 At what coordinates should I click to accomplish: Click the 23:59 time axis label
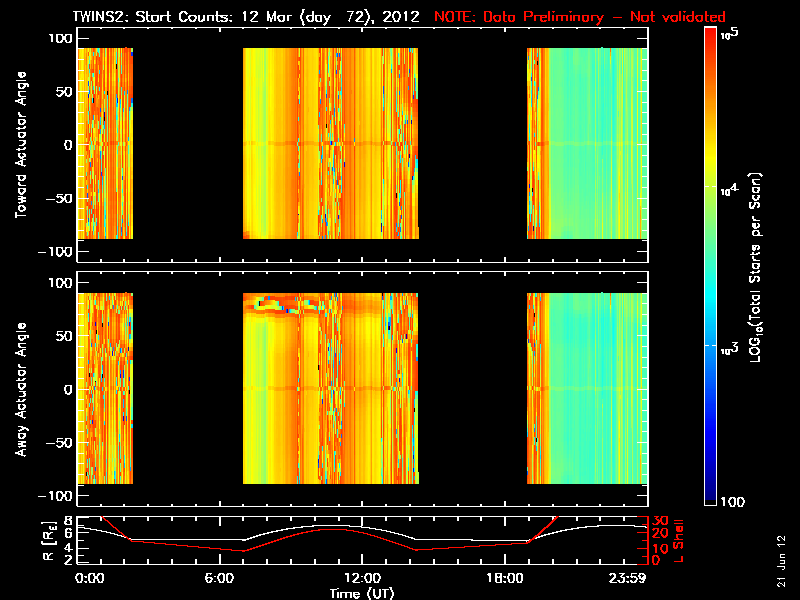click(630, 578)
